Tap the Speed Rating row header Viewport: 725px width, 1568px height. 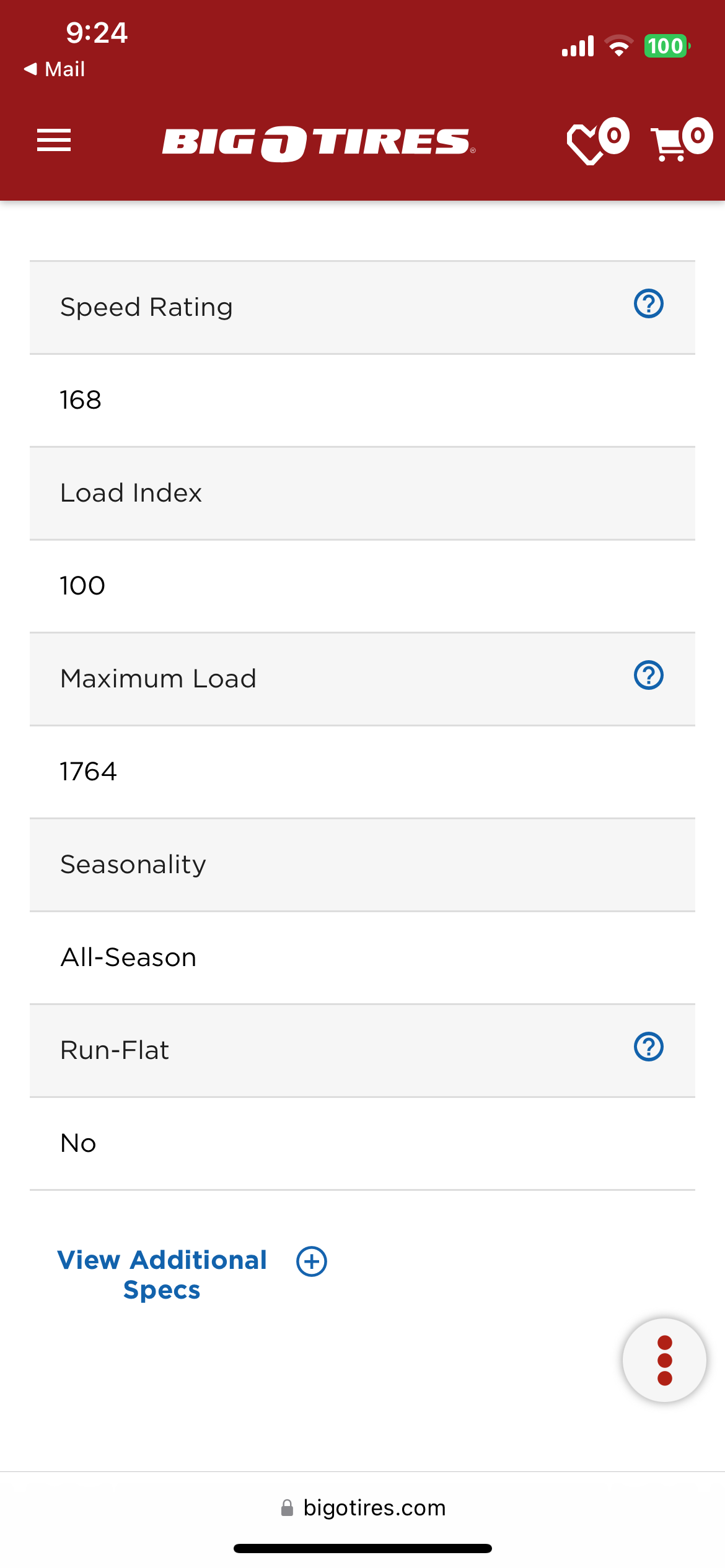click(x=362, y=307)
